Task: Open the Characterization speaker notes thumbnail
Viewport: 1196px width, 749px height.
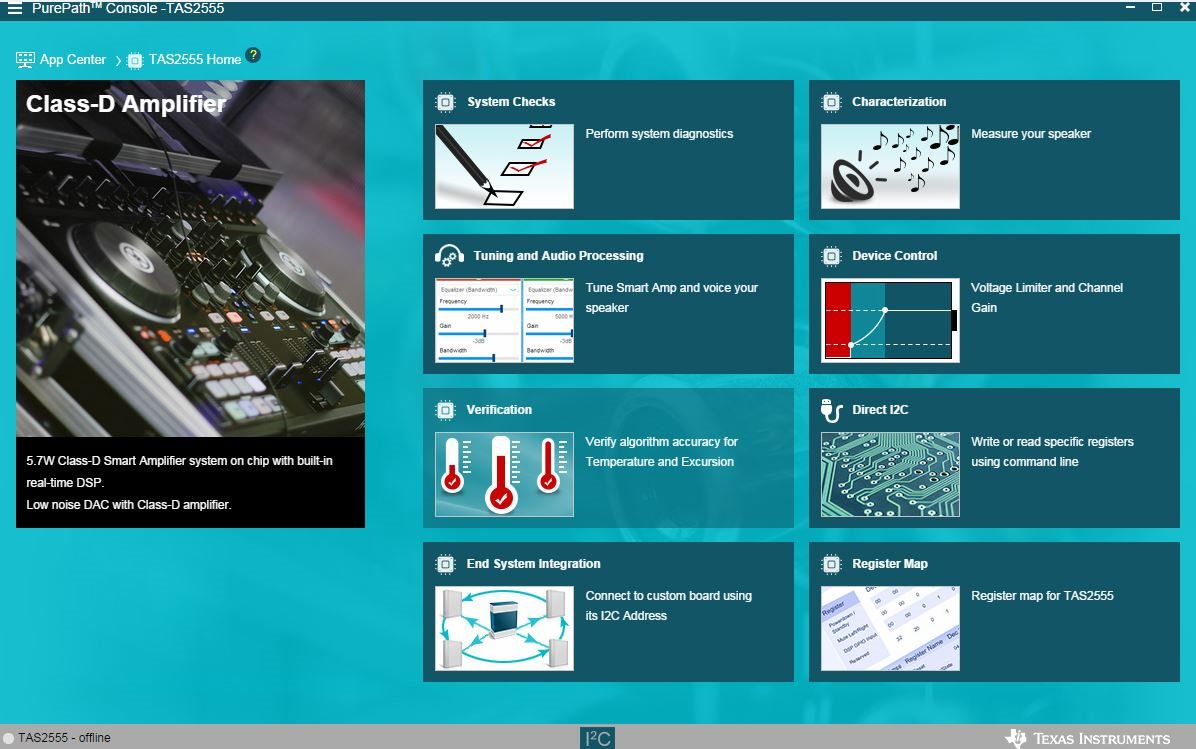Action: click(890, 166)
